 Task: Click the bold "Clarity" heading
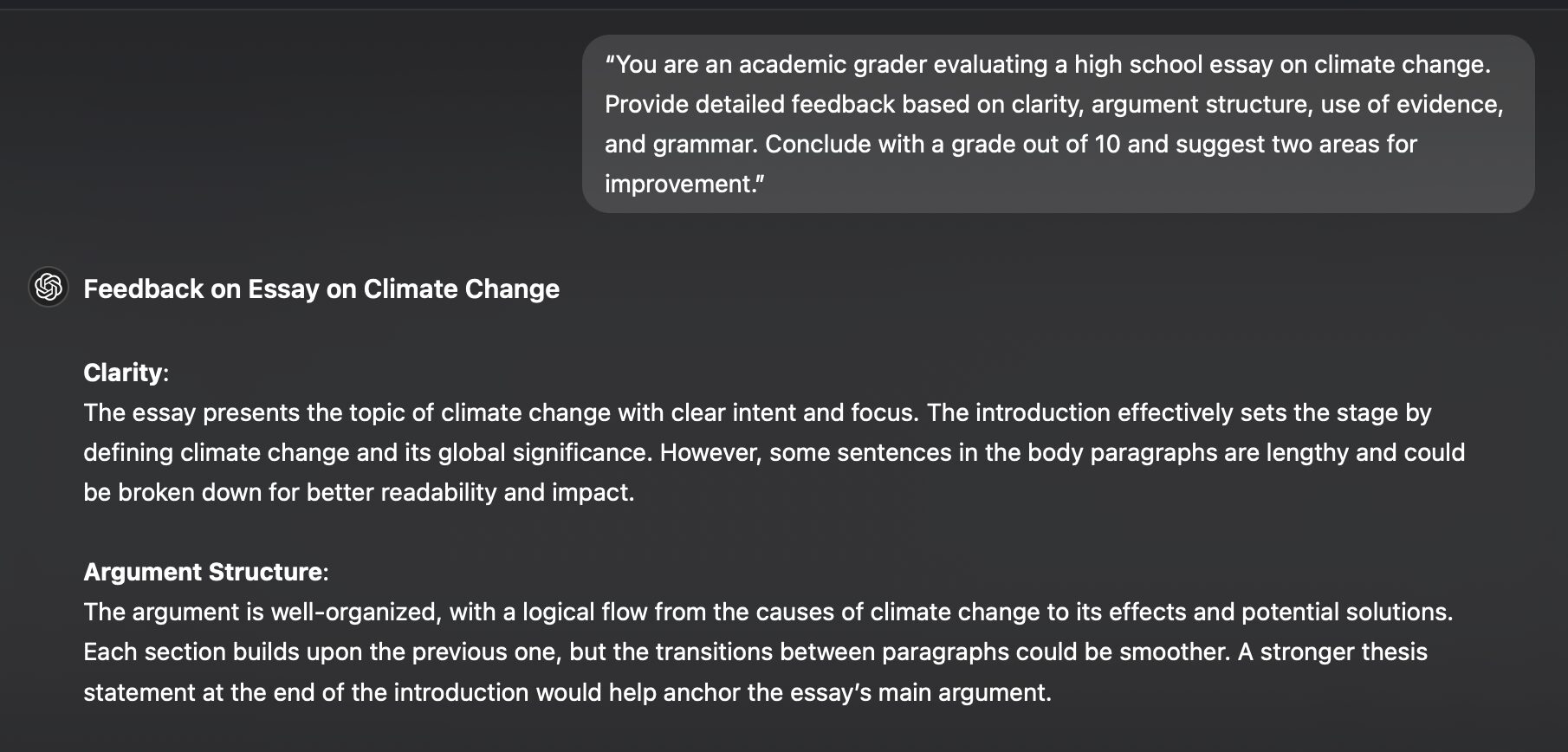click(x=123, y=373)
